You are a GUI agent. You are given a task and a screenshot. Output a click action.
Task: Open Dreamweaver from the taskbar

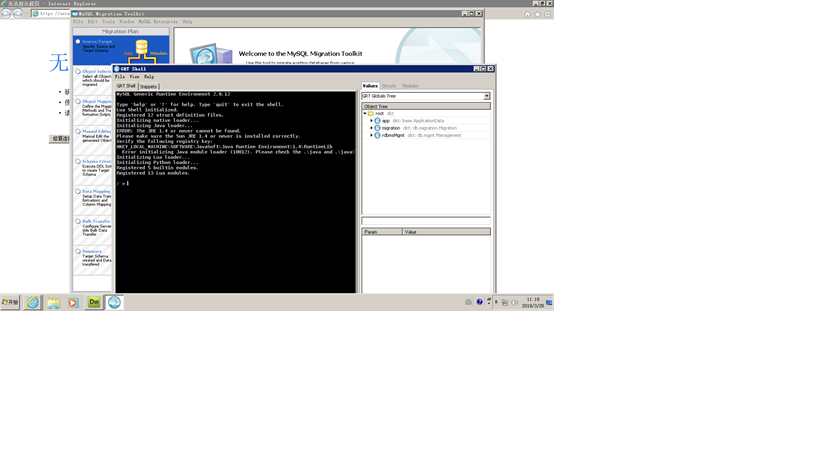click(x=94, y=302)
